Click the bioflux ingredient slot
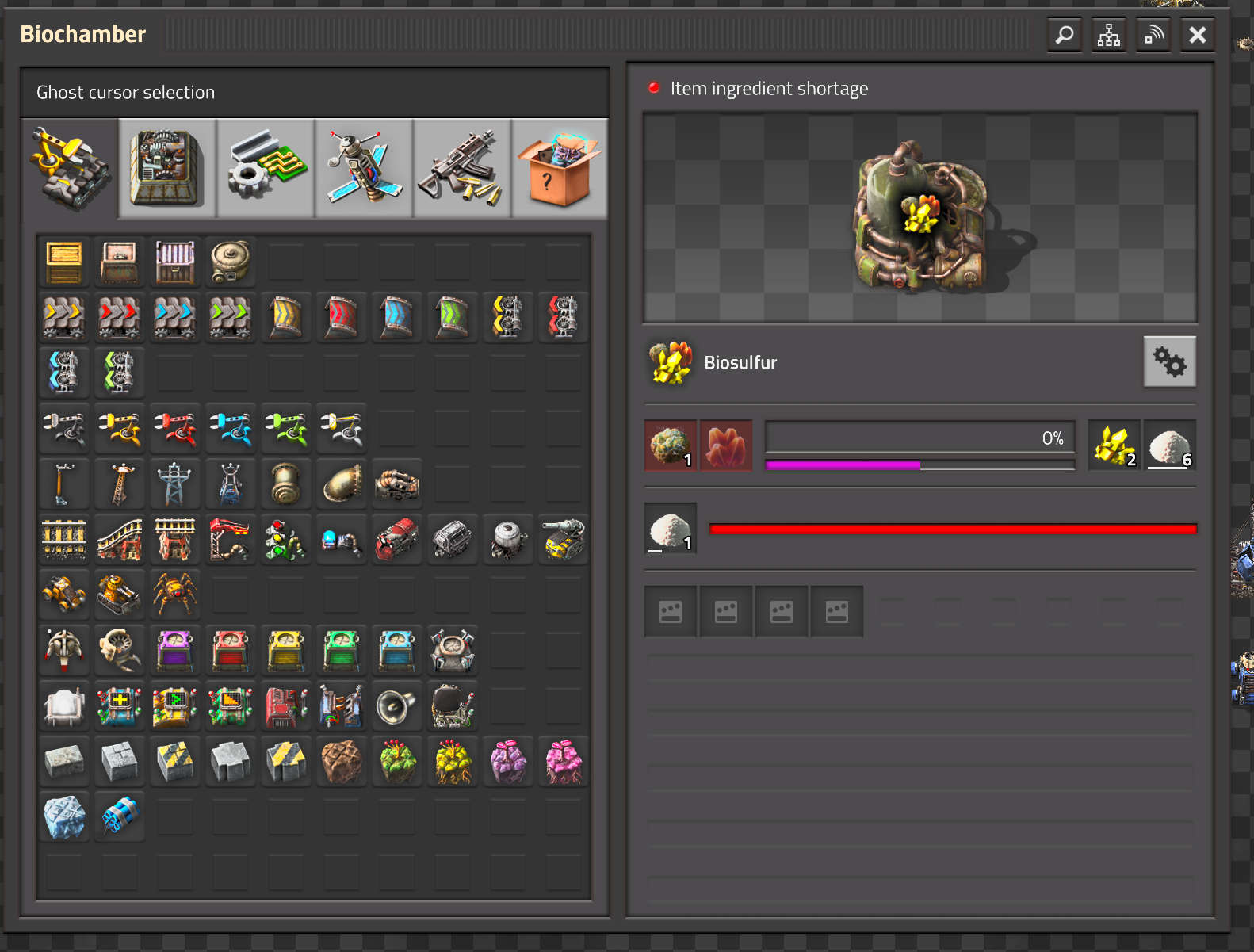 726,445
